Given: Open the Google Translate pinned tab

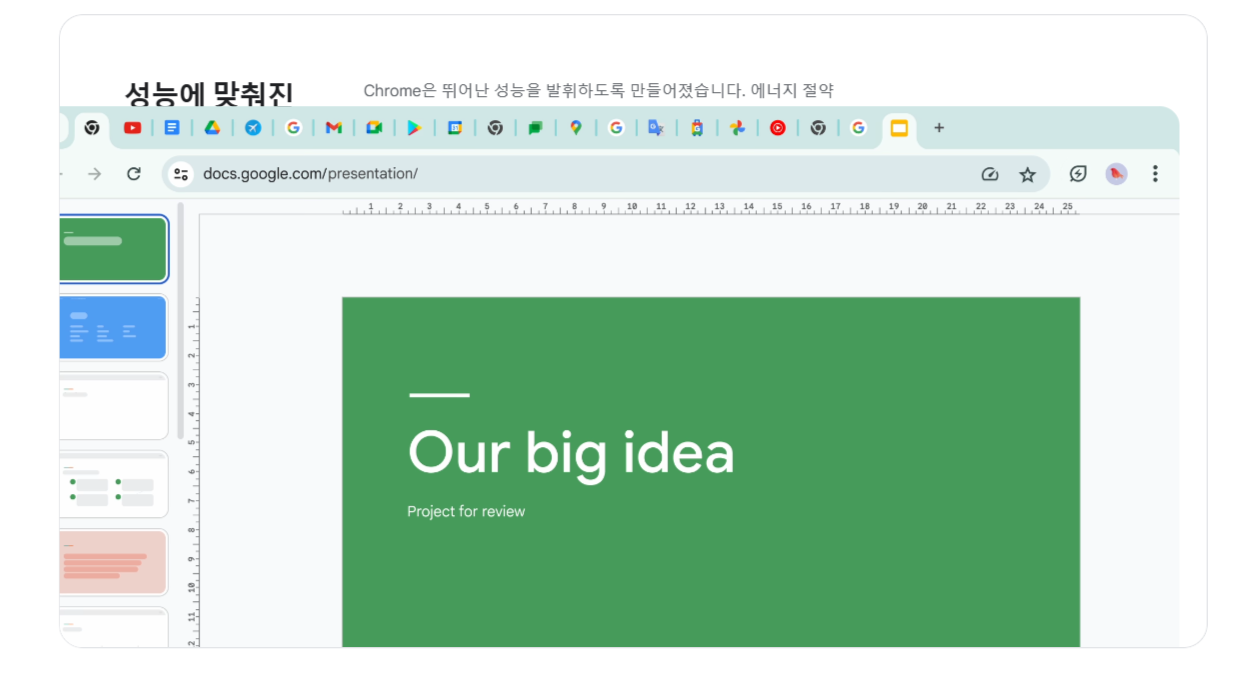Looking at the screenshot, I should pyautogui.click(x=656, y=128).
